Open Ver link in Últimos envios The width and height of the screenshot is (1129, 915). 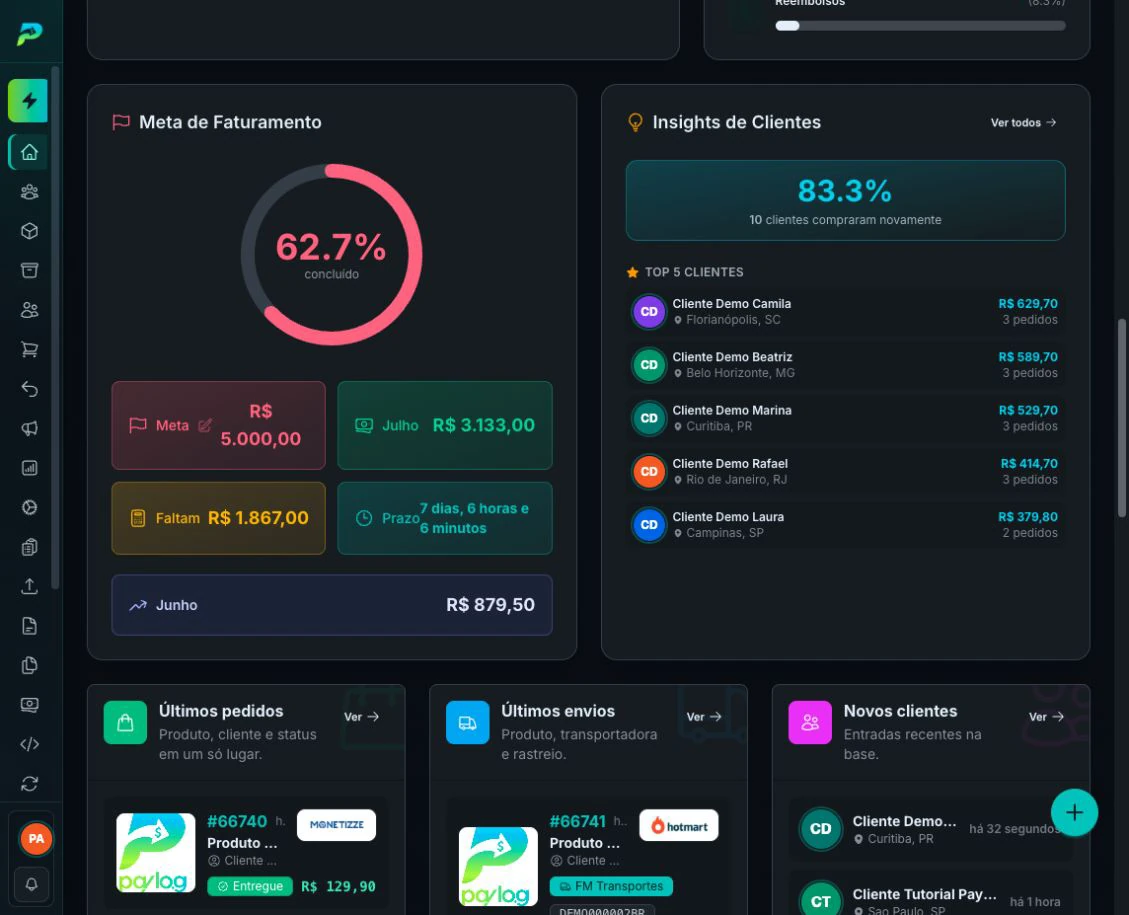(703, 716)
